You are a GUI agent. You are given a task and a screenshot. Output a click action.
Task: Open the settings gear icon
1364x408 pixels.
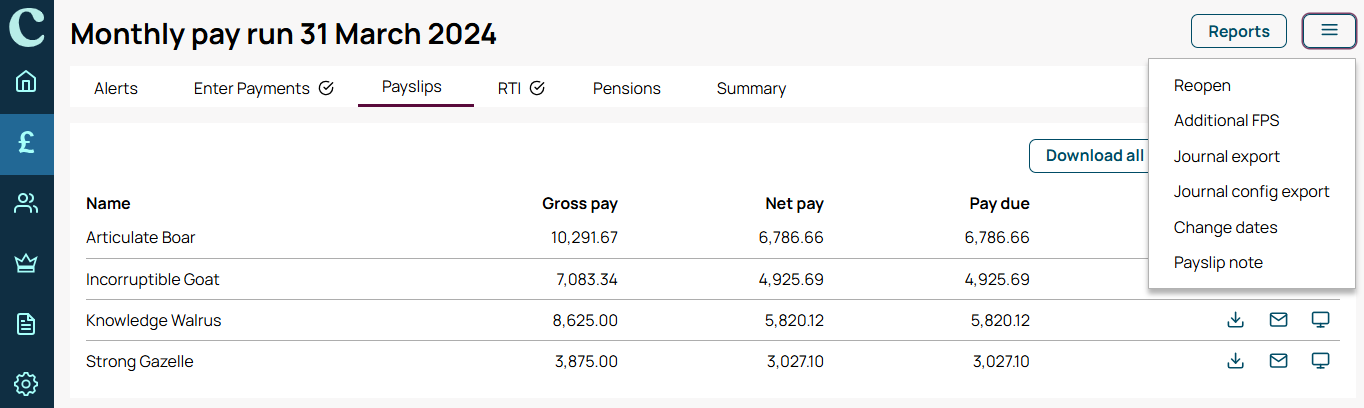coord(26,383)
